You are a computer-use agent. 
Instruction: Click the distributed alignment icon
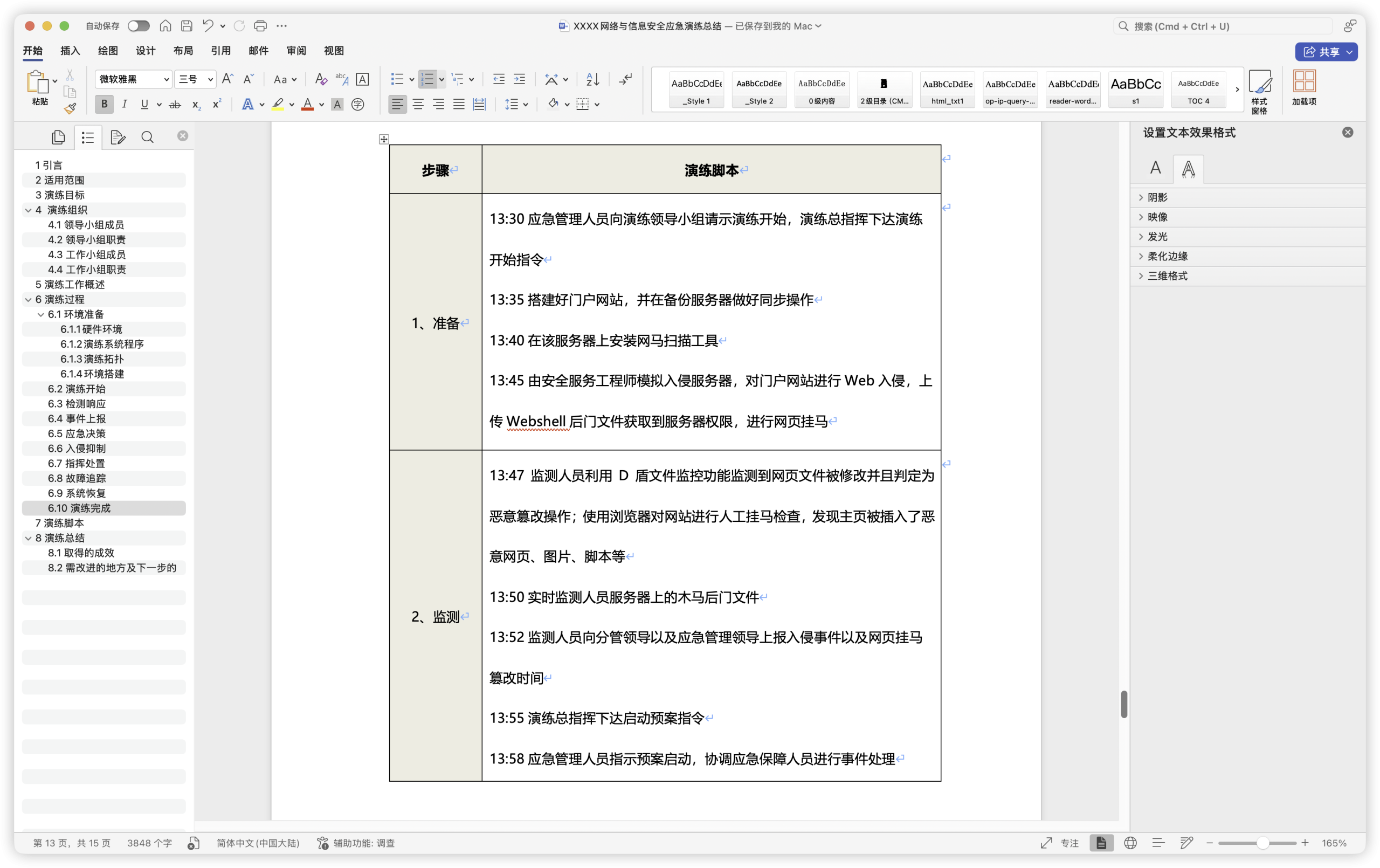point(479,105)
